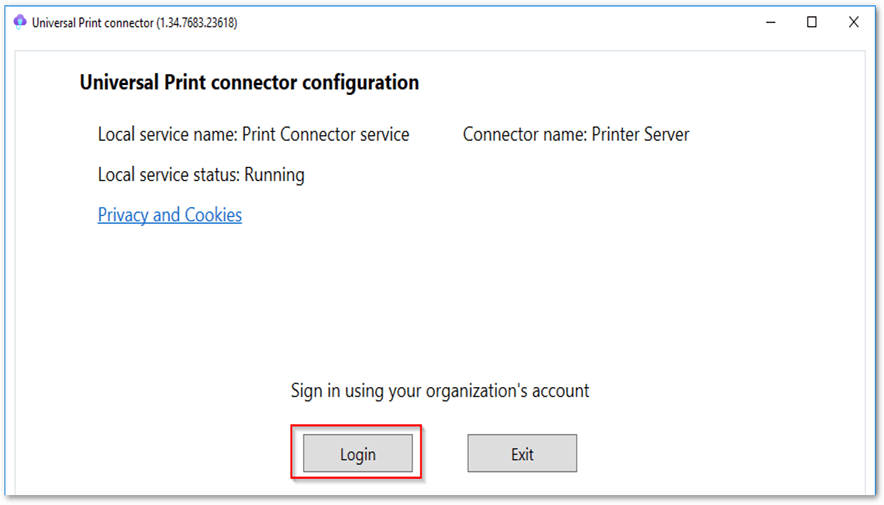Image resolution: width=884 pixels, height=505 pixels.
Task: Click the window title text Universal Print connector
Action: point(93,23)
